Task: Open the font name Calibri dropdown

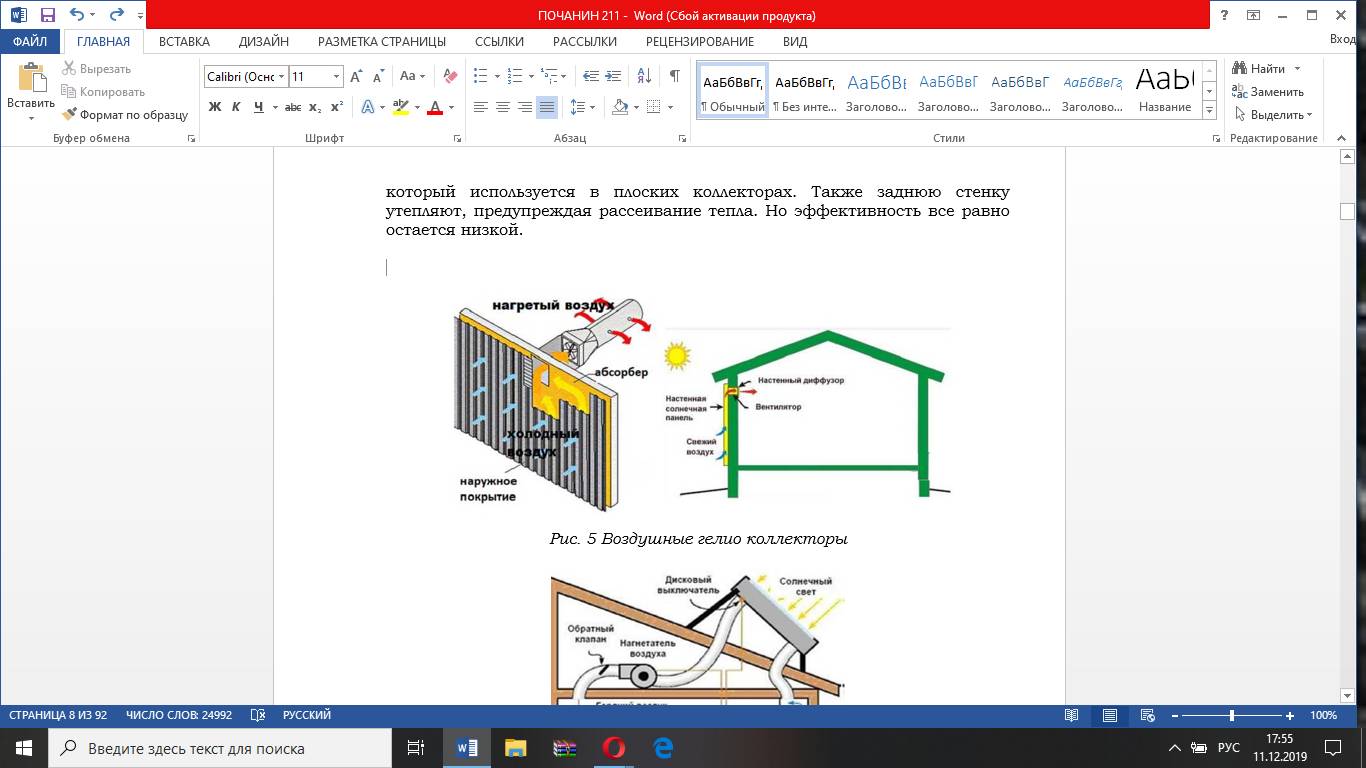Action: tap(282, 77)
